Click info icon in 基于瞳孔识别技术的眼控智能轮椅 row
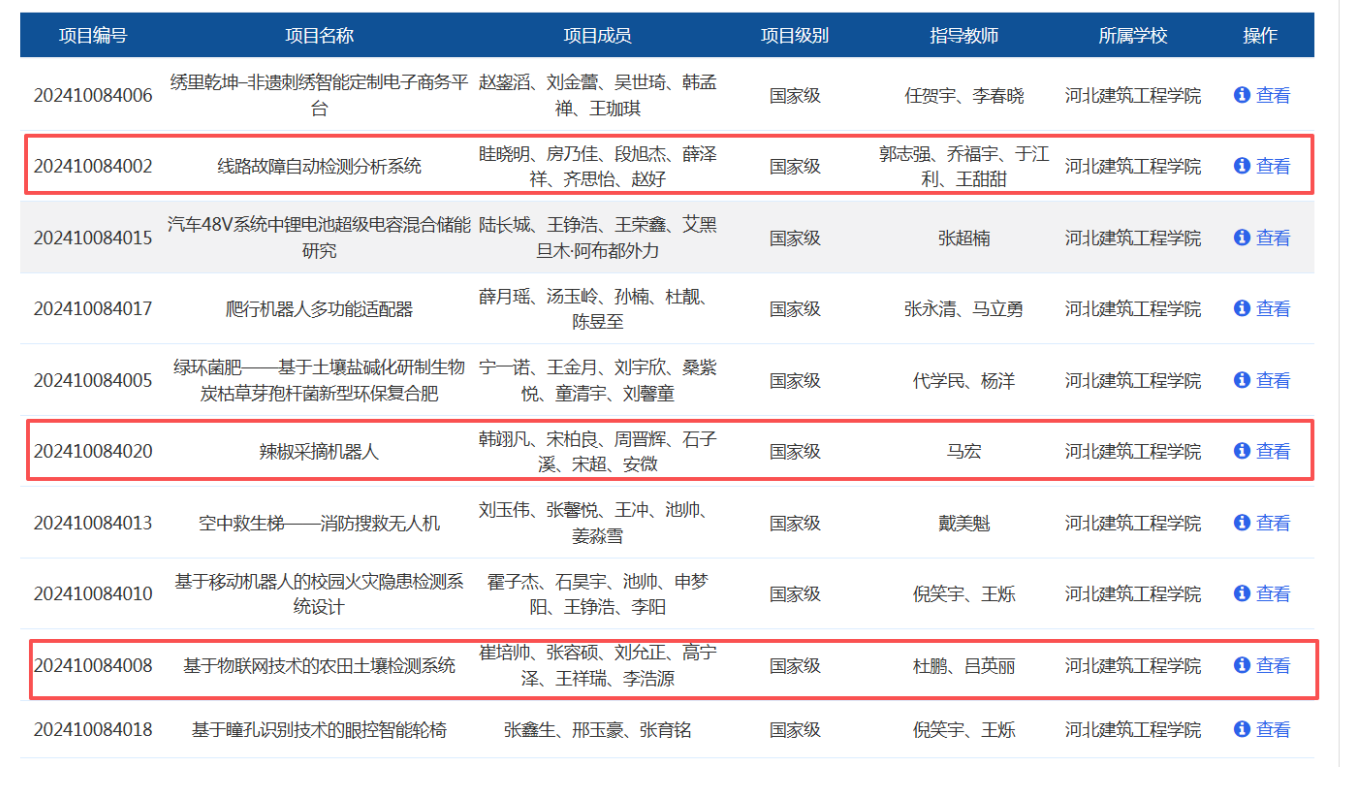The height and width of the screenshot is (799, 1350). [1242, 730]
